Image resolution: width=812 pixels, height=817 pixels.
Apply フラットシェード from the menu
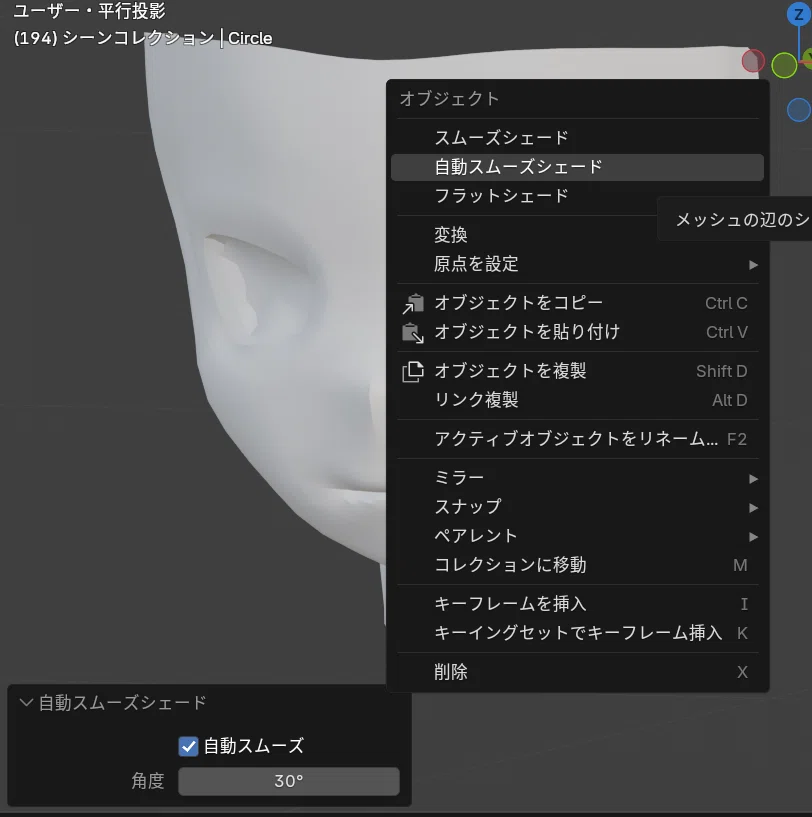(577, 196)
